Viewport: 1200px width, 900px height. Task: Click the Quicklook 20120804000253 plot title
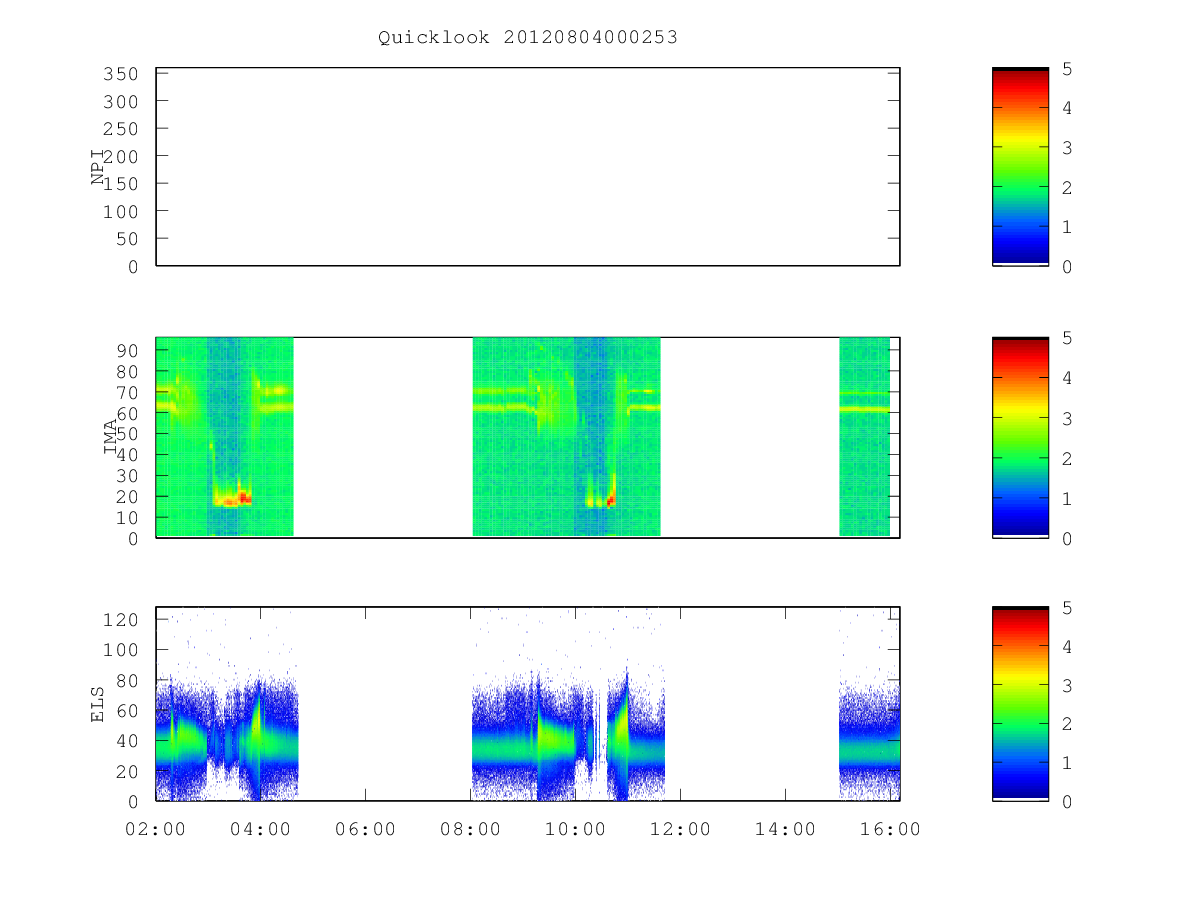coord(528,38)
